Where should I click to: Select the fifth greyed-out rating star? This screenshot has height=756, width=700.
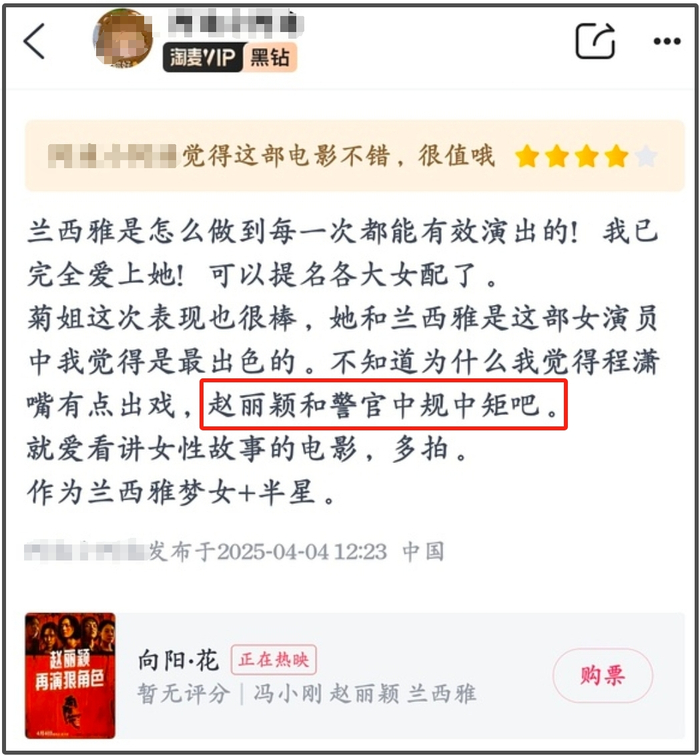point(646,156)
